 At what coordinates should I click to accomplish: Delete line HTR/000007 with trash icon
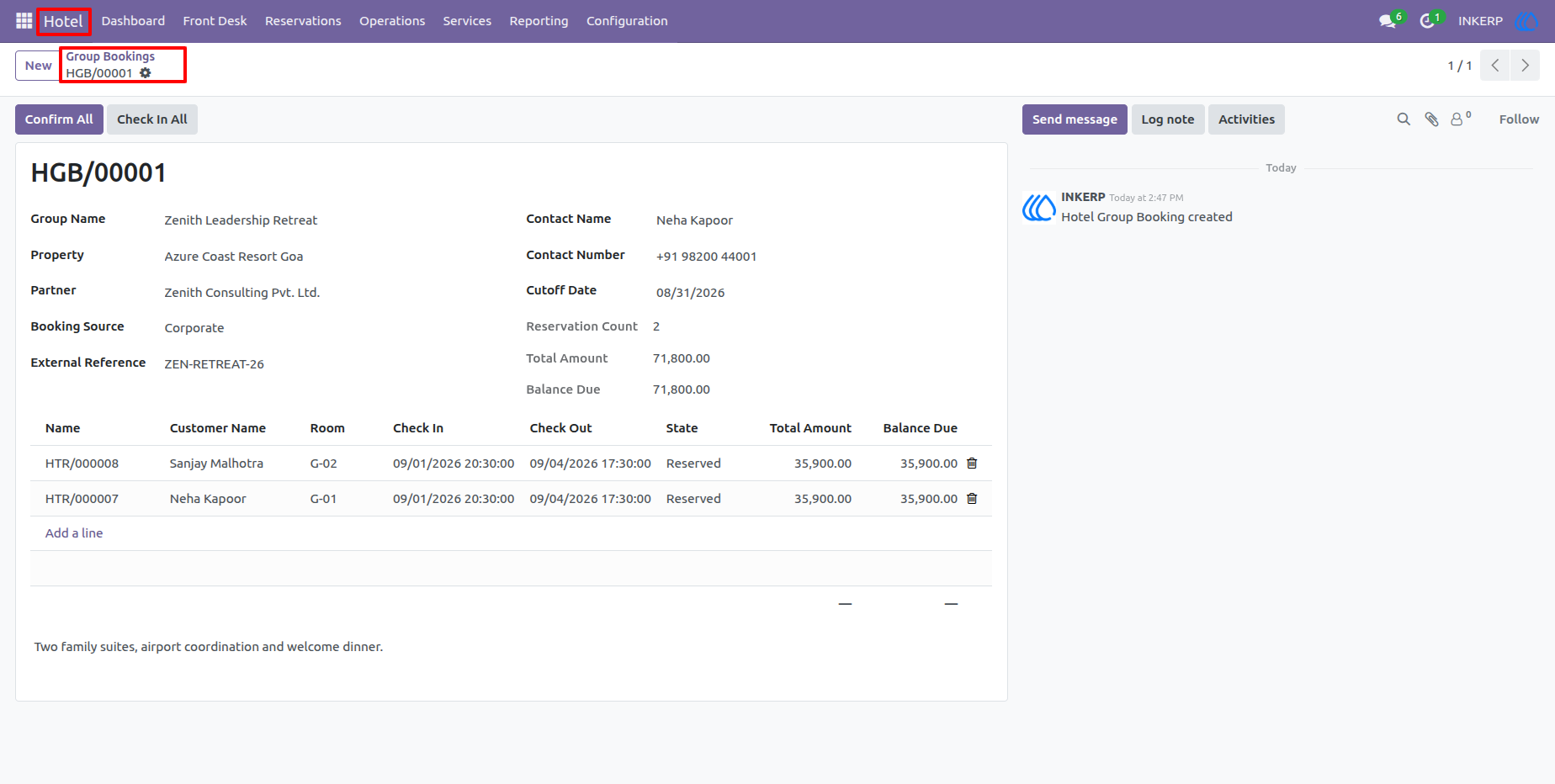tap(972, 499)
